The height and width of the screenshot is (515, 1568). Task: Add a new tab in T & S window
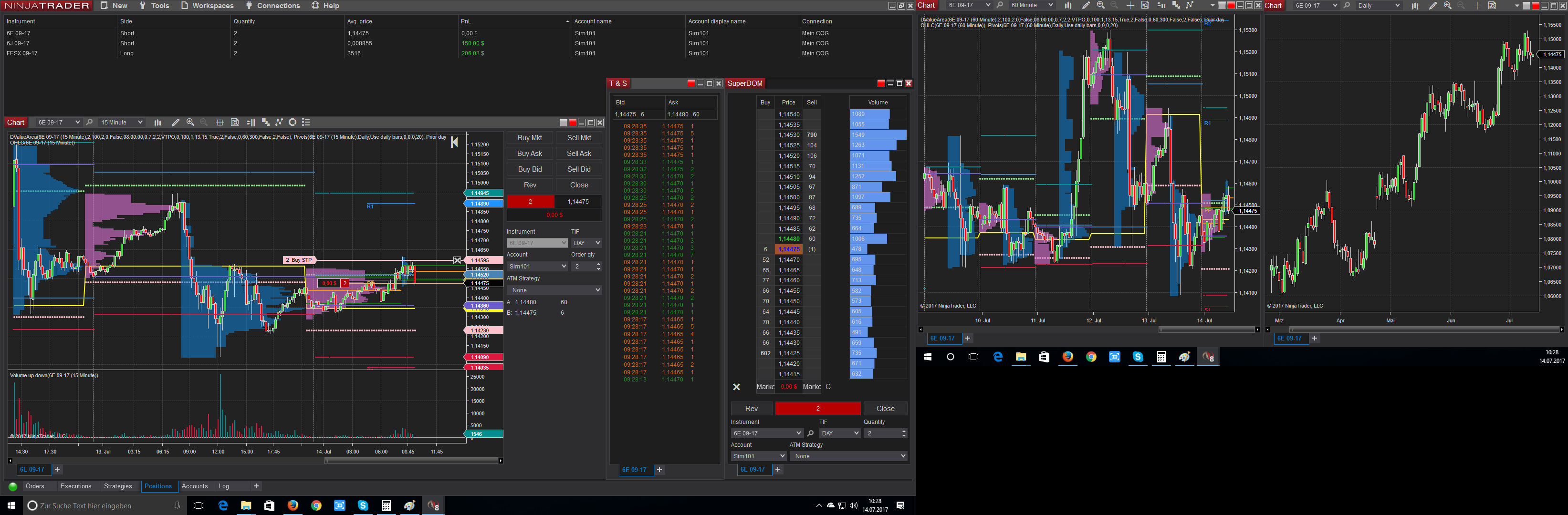659,470
